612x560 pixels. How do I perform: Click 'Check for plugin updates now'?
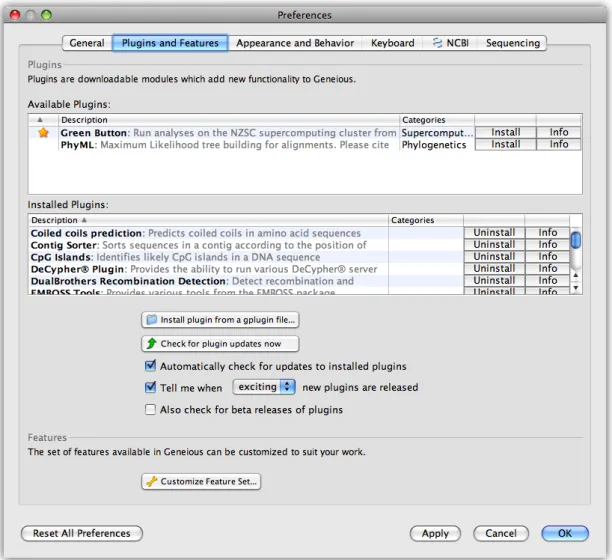[x=220, y=343]
